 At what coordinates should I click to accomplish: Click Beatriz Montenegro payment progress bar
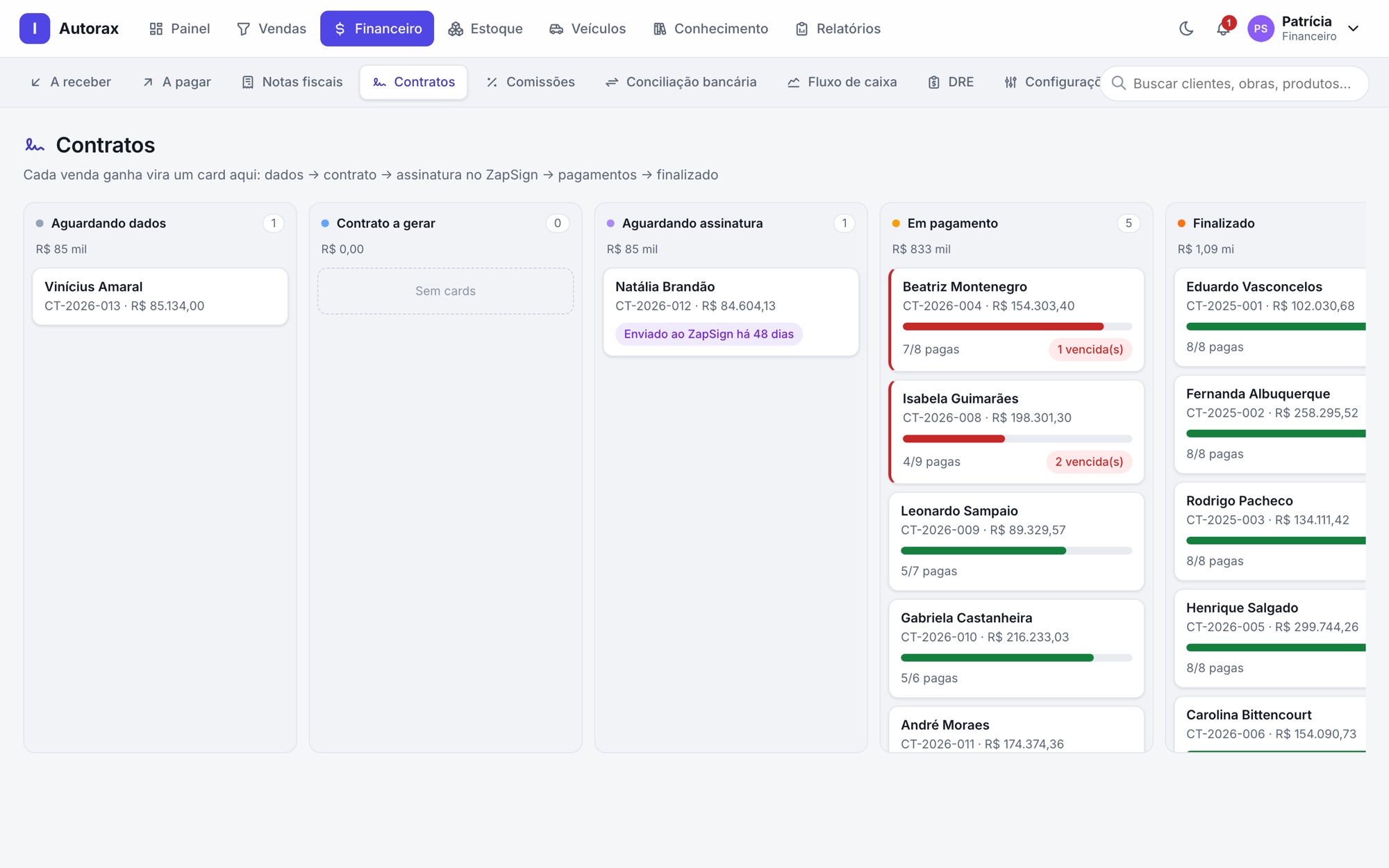(1017, 326)
